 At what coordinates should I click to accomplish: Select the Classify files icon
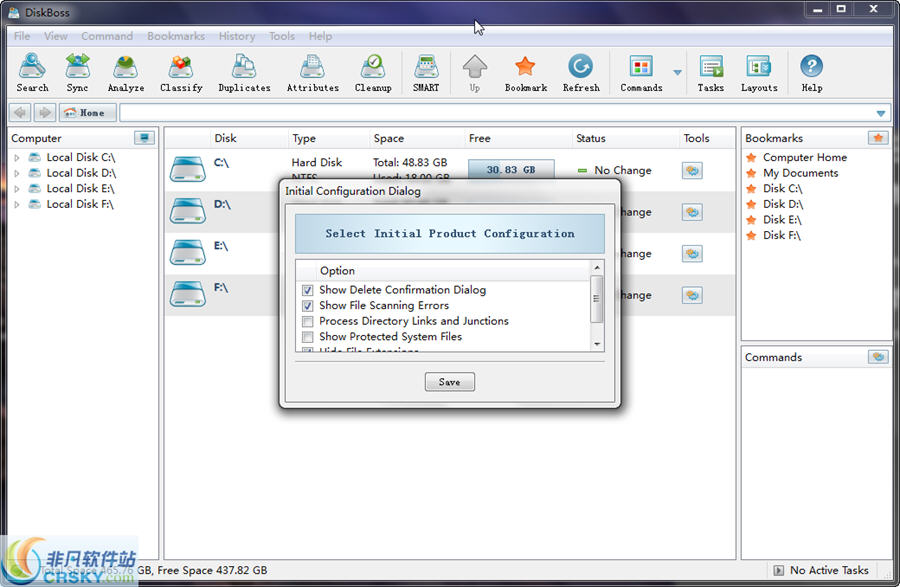point(181,73)
